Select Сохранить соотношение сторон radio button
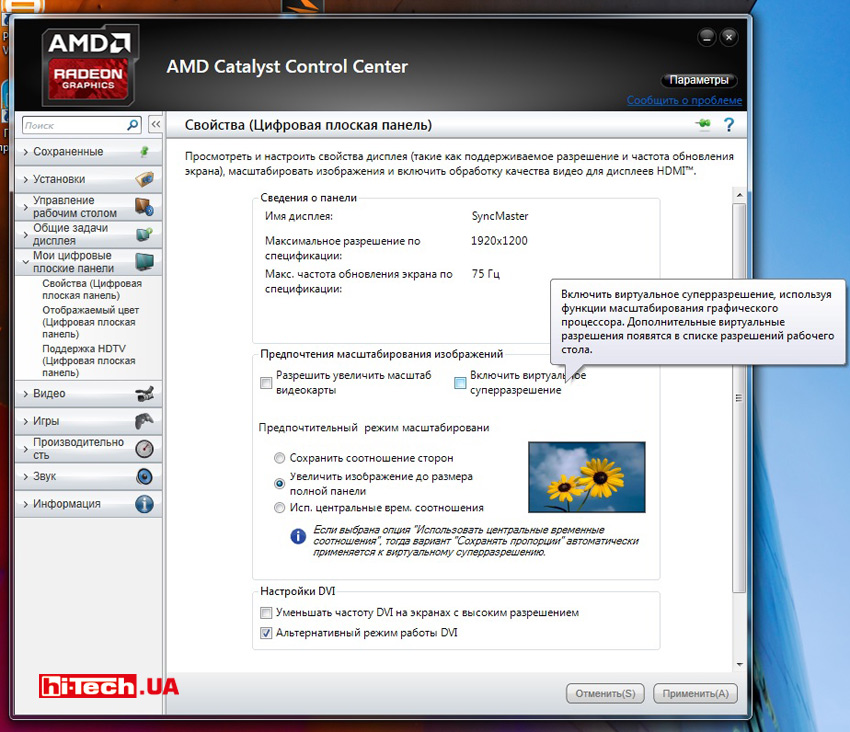This screenshot has width=850, height=732. 280,458
